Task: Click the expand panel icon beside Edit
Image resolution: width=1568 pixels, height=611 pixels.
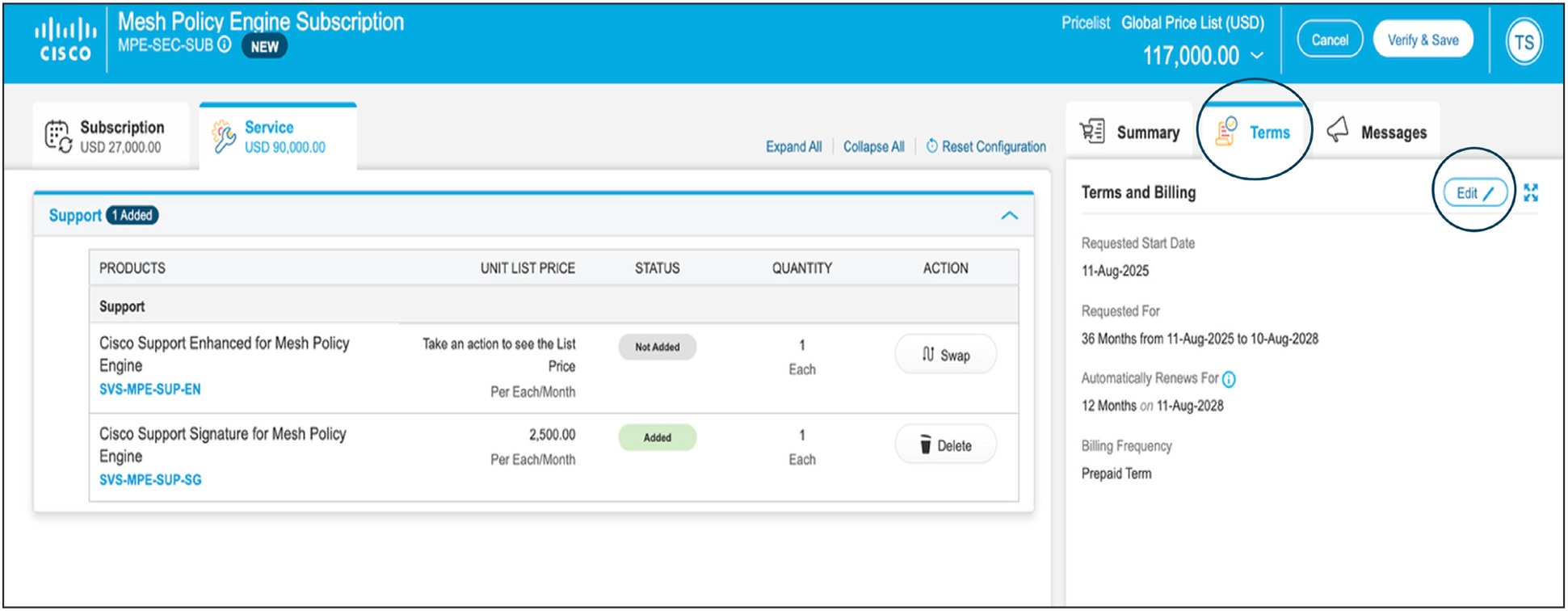Action: point(1531,192)
